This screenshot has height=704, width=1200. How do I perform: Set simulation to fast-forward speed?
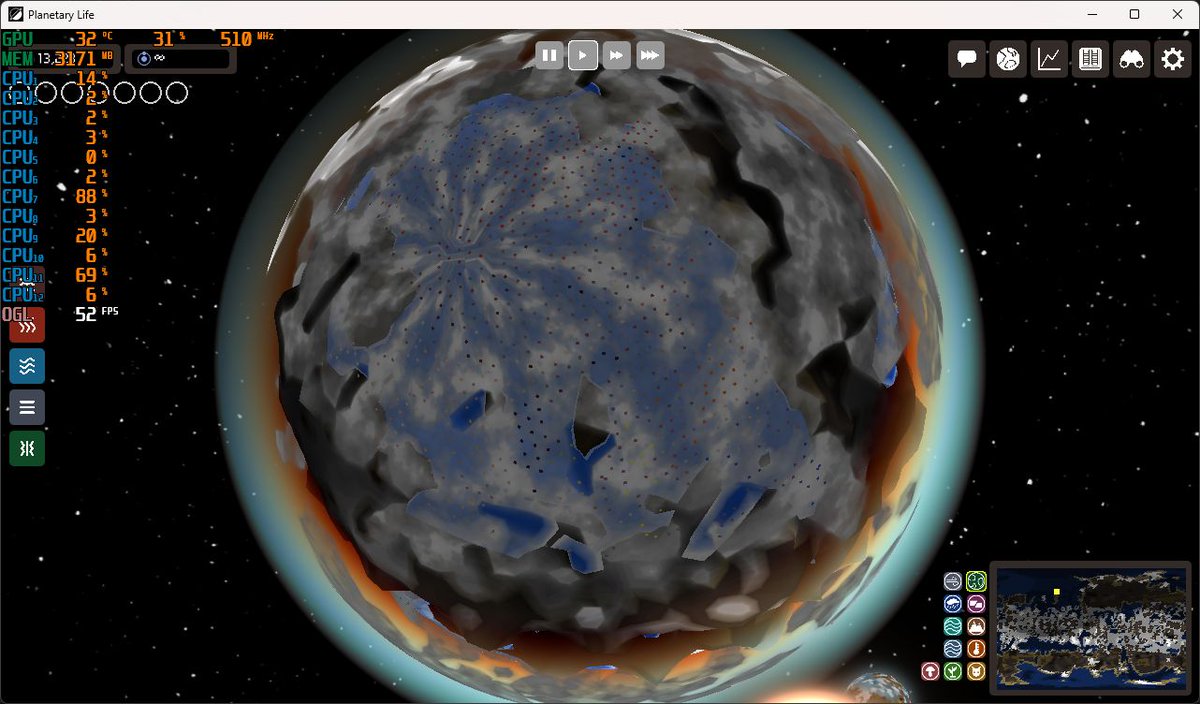616,55
